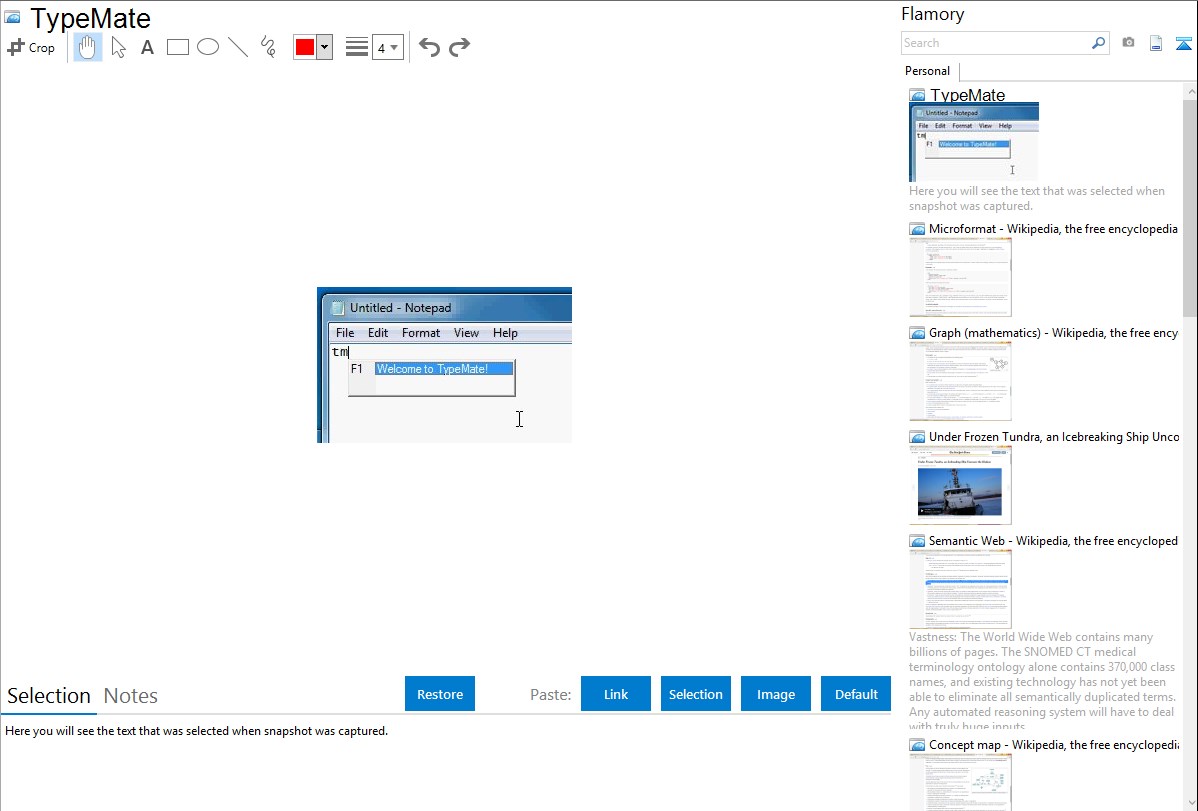The image size is (1198, 811).
Task: Click the large TypeMate heading text
Action: coord(90,18)
